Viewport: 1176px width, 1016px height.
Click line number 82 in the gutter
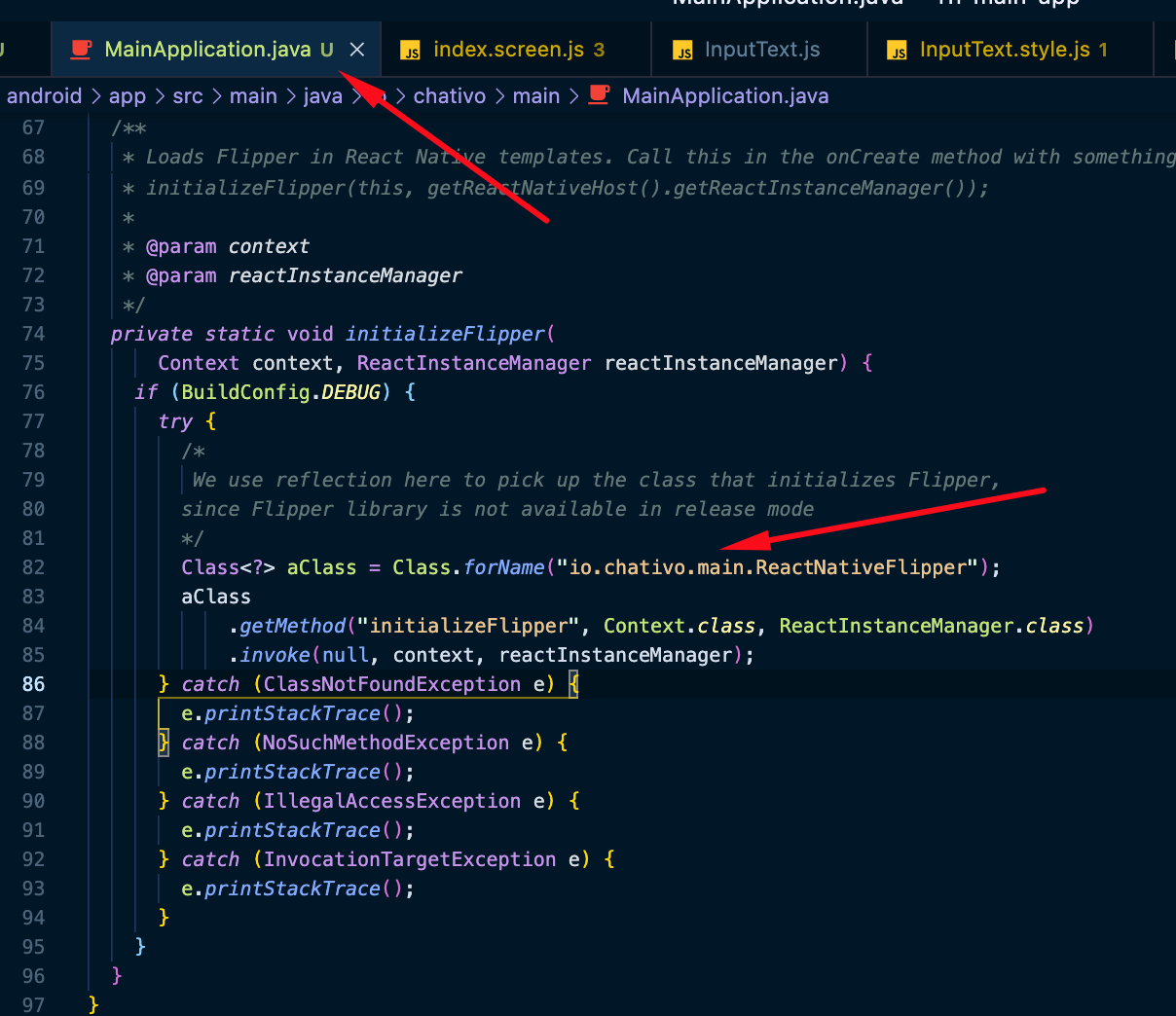pos(33,567)
